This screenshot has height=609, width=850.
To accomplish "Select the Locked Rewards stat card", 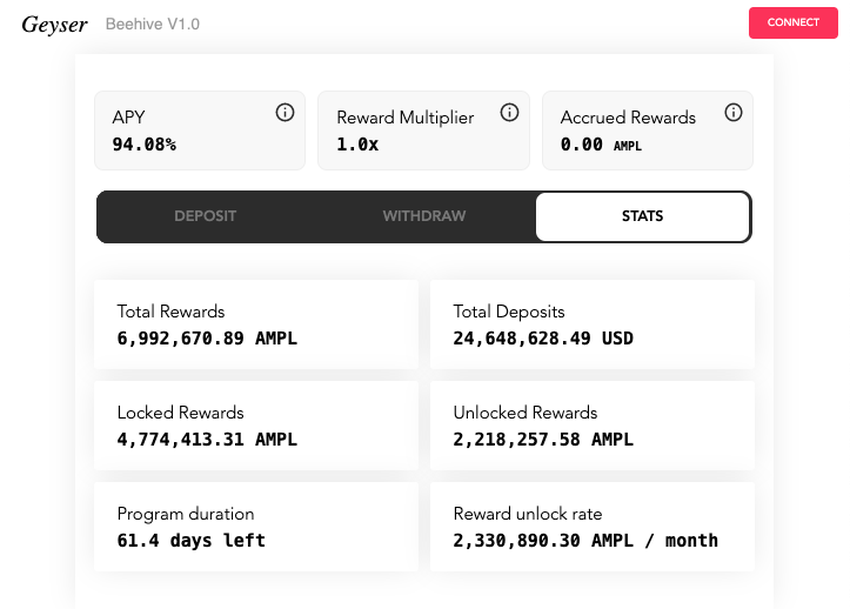I will [256, 426].
